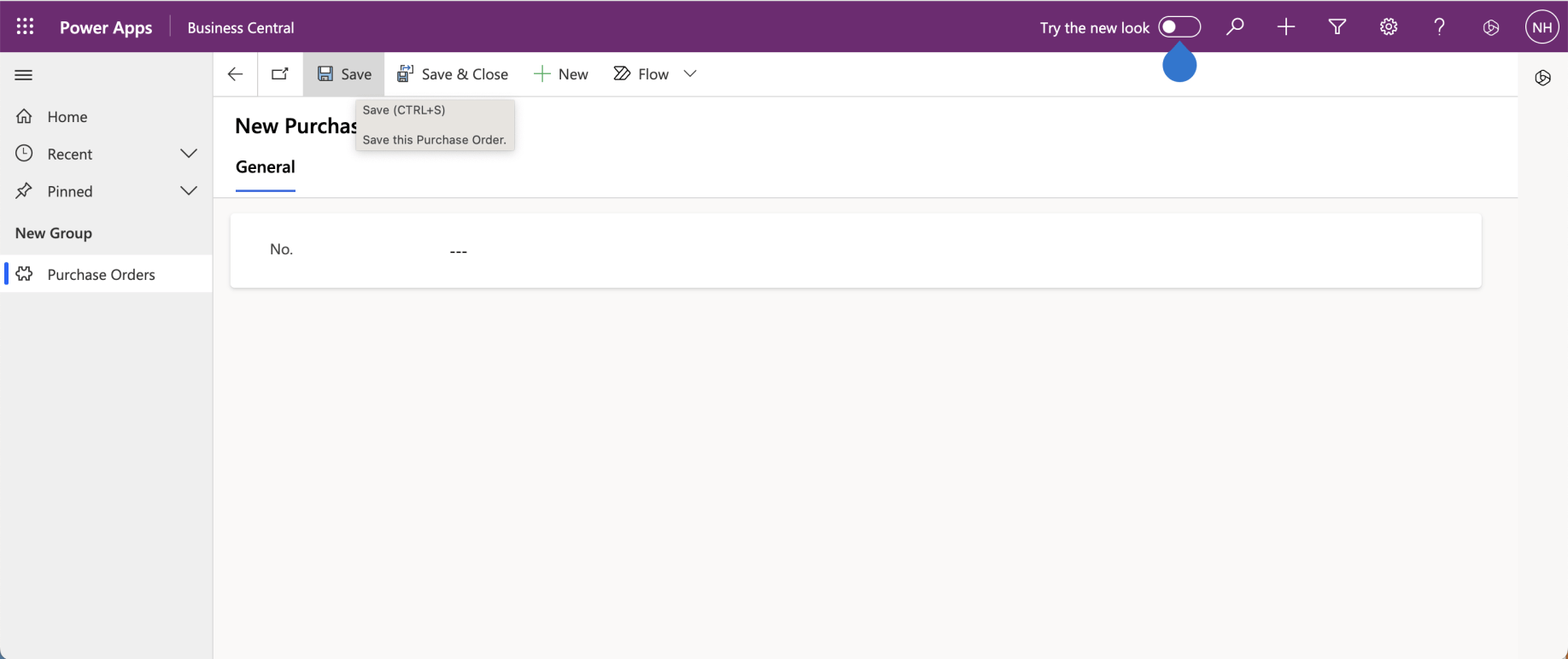
Task: Open the advanced filter funnel icon
Action: click(1337, 27)
